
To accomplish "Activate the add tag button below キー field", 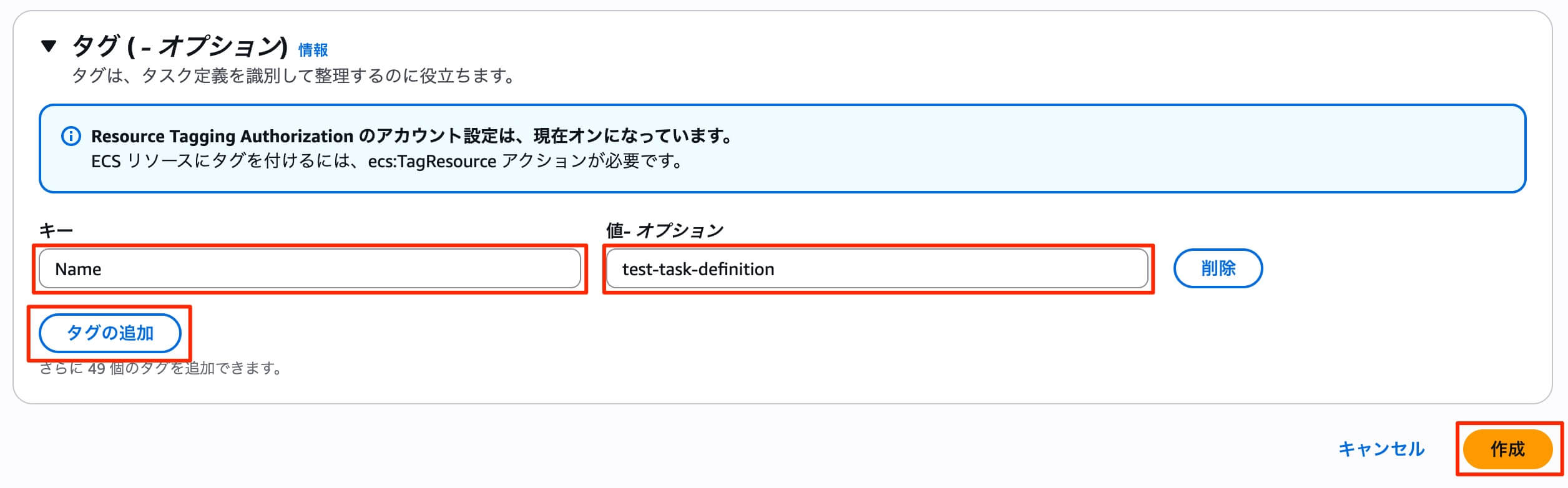I will click(x=110, y=334).
